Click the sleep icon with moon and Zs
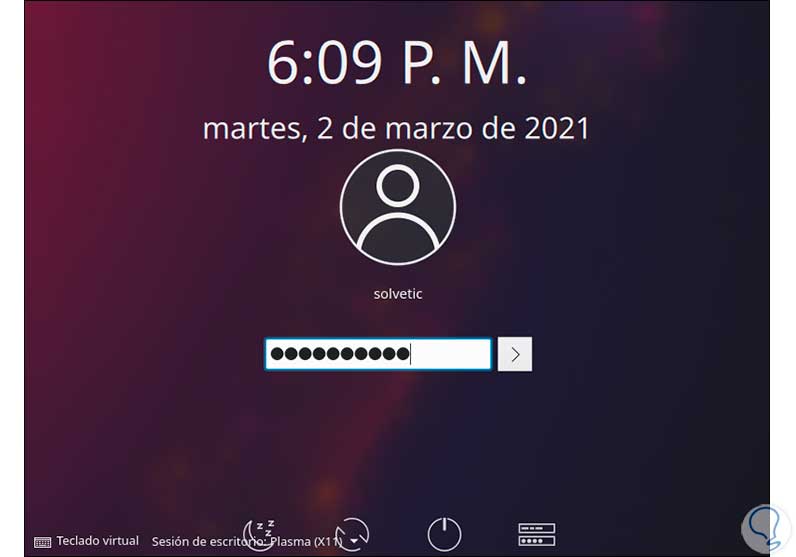This screenshot has width=796, height=557. tap(259, 534)
